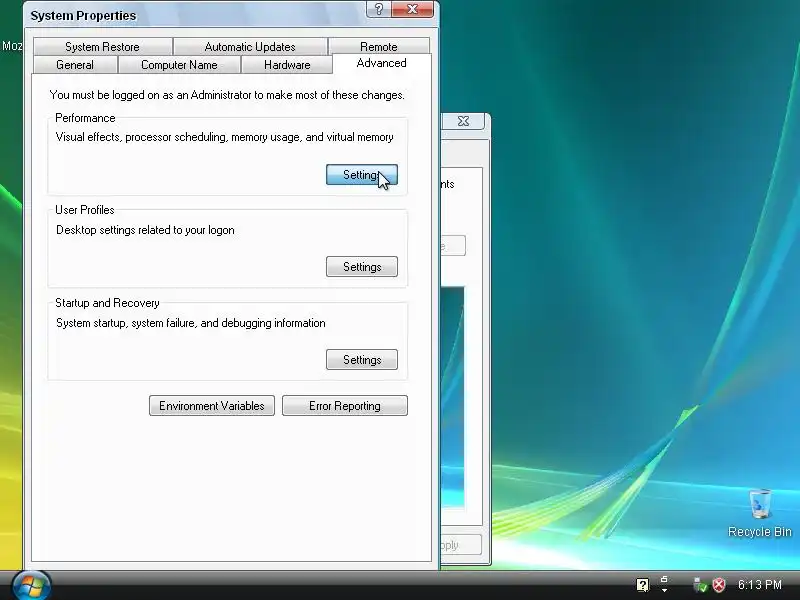Click the Error Reporting button
Screen dimensions: 800x600
tap(345, 406)
